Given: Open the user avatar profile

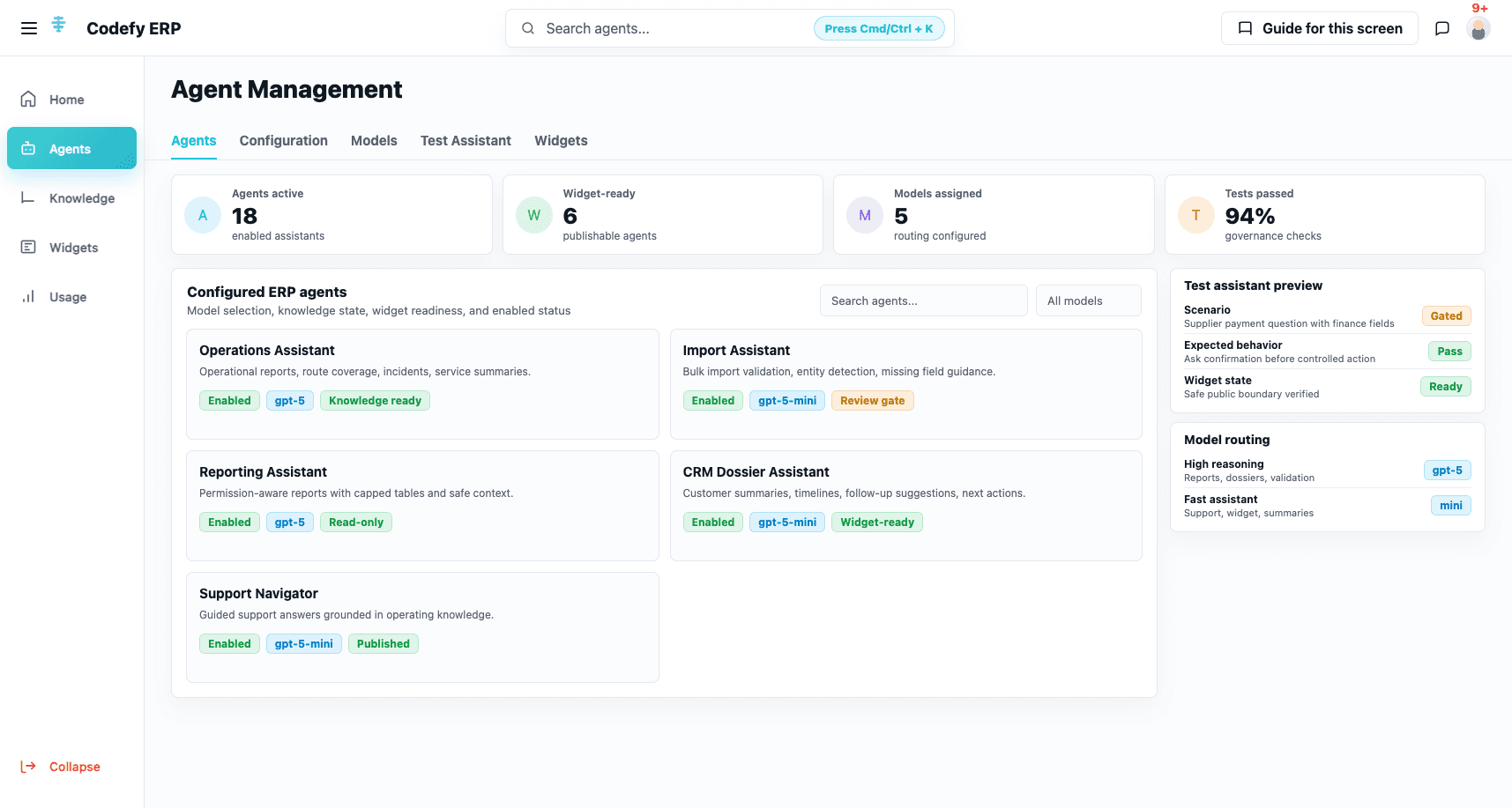Looking at the screenshot, I should 1478,29.
